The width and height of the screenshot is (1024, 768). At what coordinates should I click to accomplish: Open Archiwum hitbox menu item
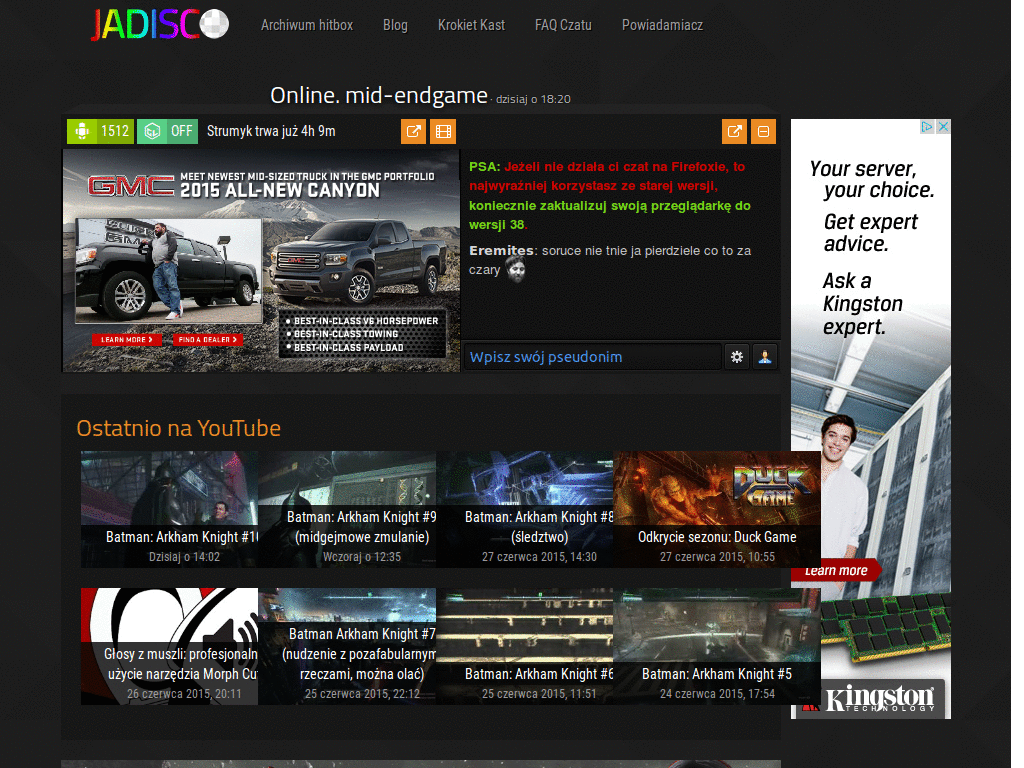click(x=307, y=25)
